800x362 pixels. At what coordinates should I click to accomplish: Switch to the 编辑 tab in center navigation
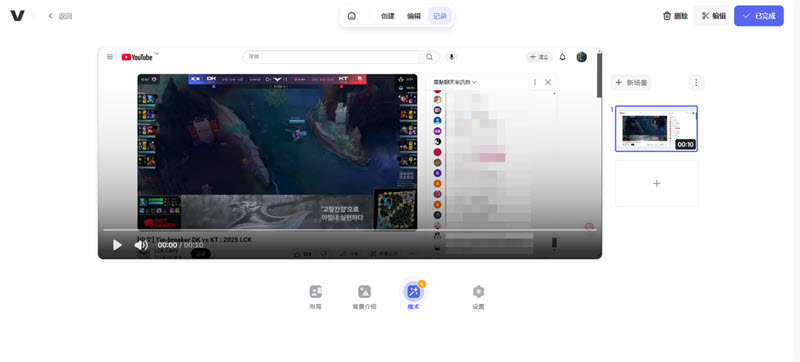click(414, 16)
